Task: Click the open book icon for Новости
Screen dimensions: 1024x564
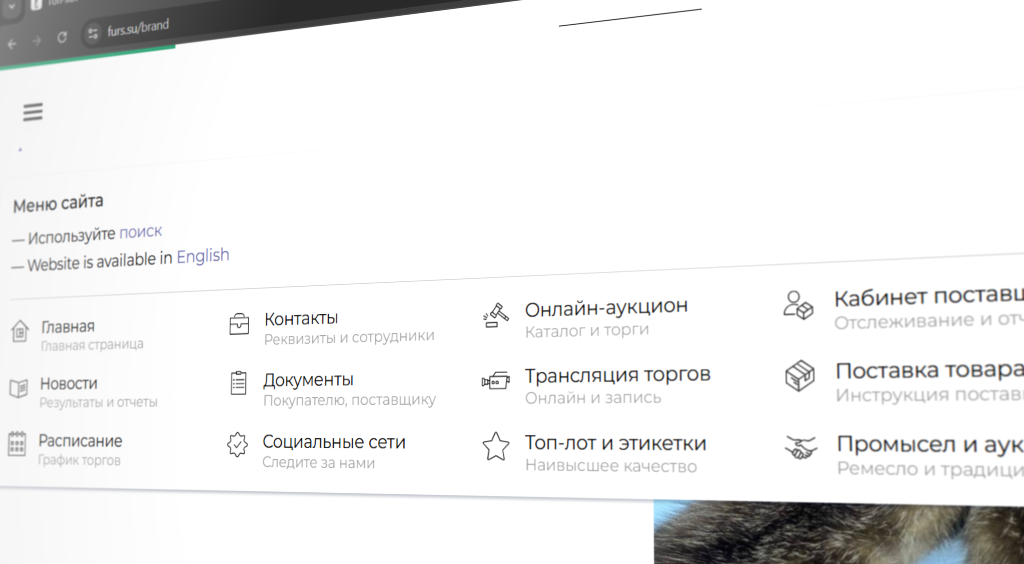Action: (x=18, y=388)
